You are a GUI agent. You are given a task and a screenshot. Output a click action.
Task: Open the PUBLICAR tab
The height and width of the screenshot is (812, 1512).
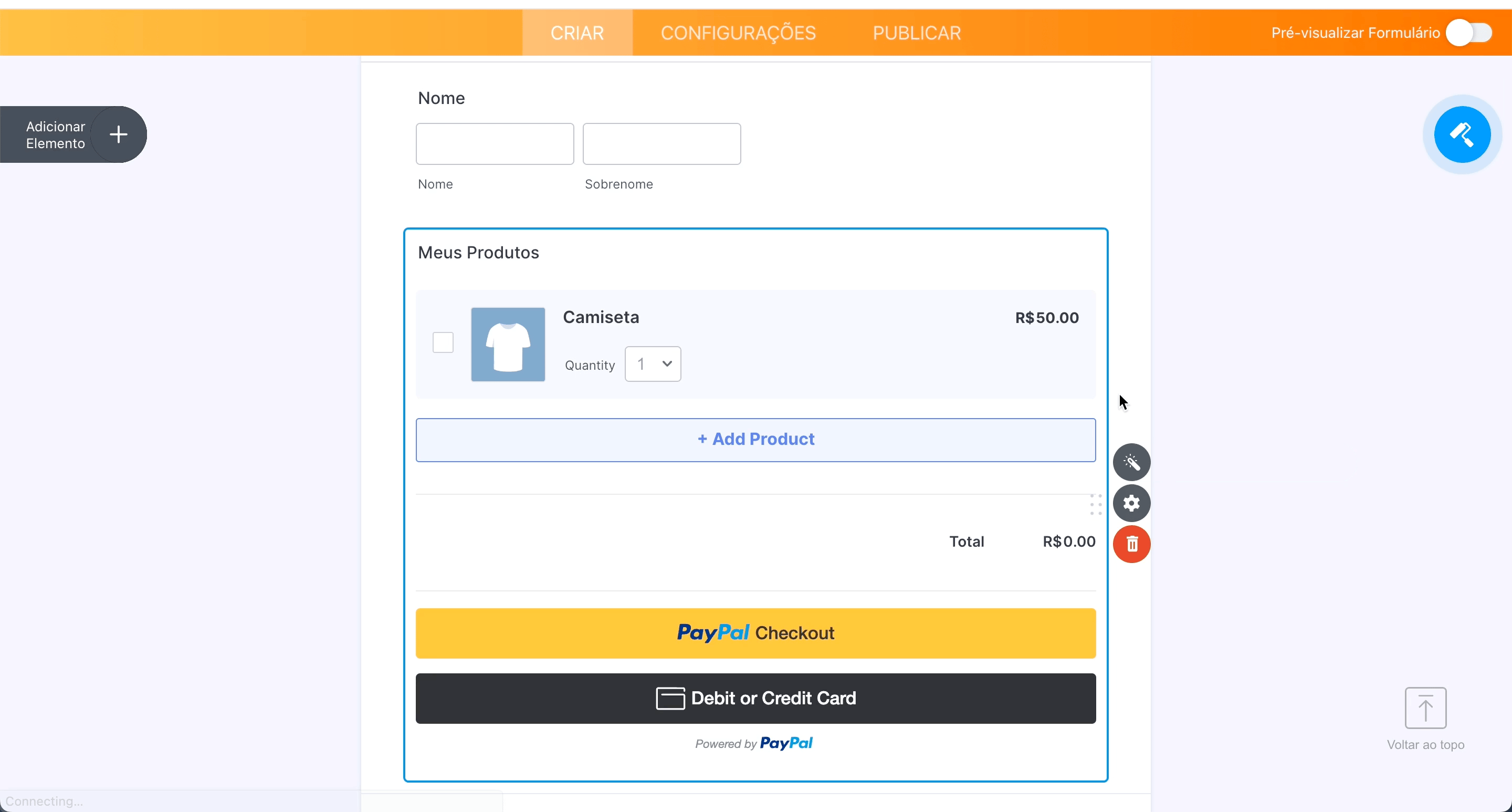[x=916, y=33]
